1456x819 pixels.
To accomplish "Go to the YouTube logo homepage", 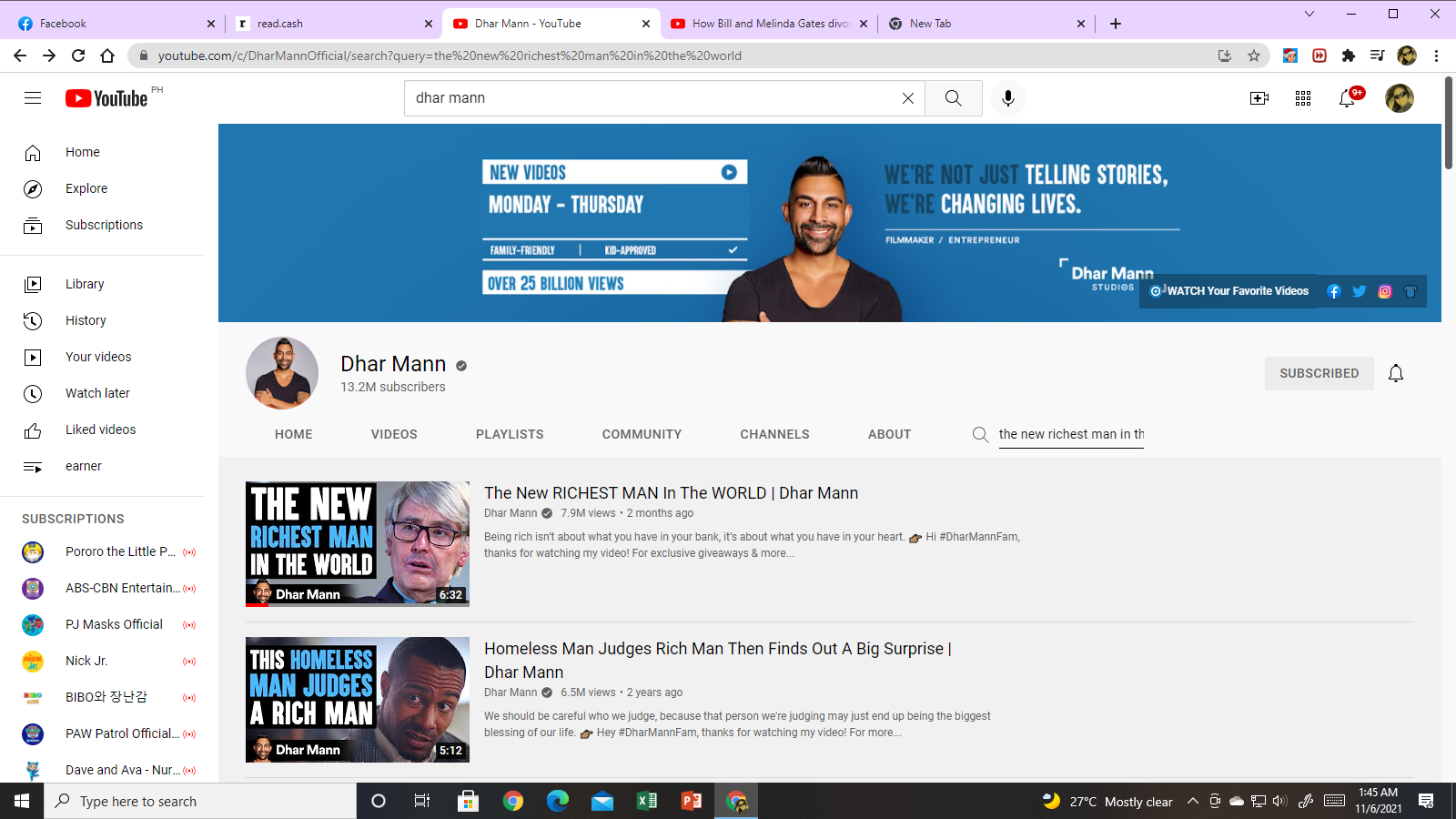I will (x=106, y=98).
